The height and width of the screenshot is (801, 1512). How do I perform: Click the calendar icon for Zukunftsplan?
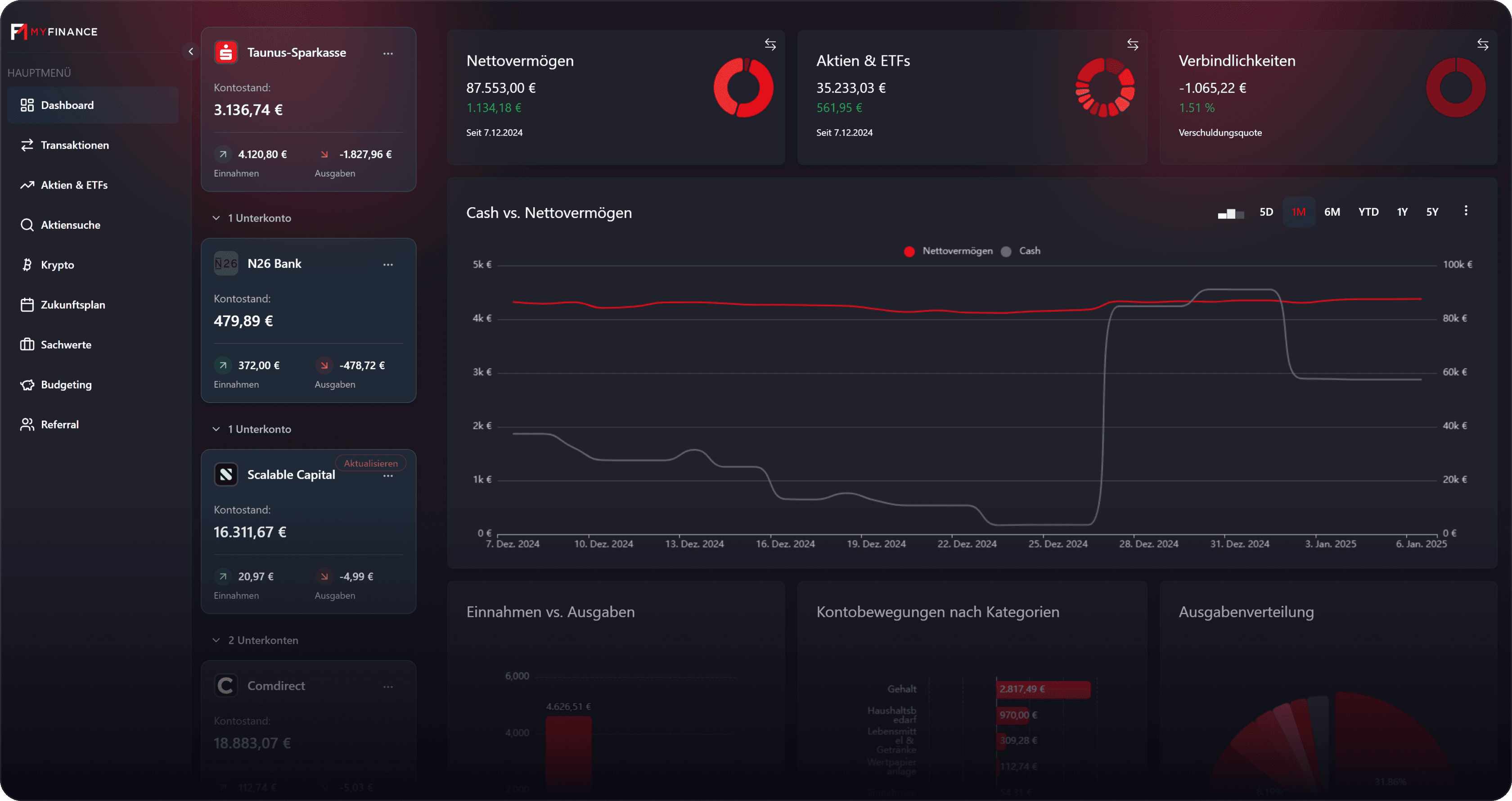(27, 305)
